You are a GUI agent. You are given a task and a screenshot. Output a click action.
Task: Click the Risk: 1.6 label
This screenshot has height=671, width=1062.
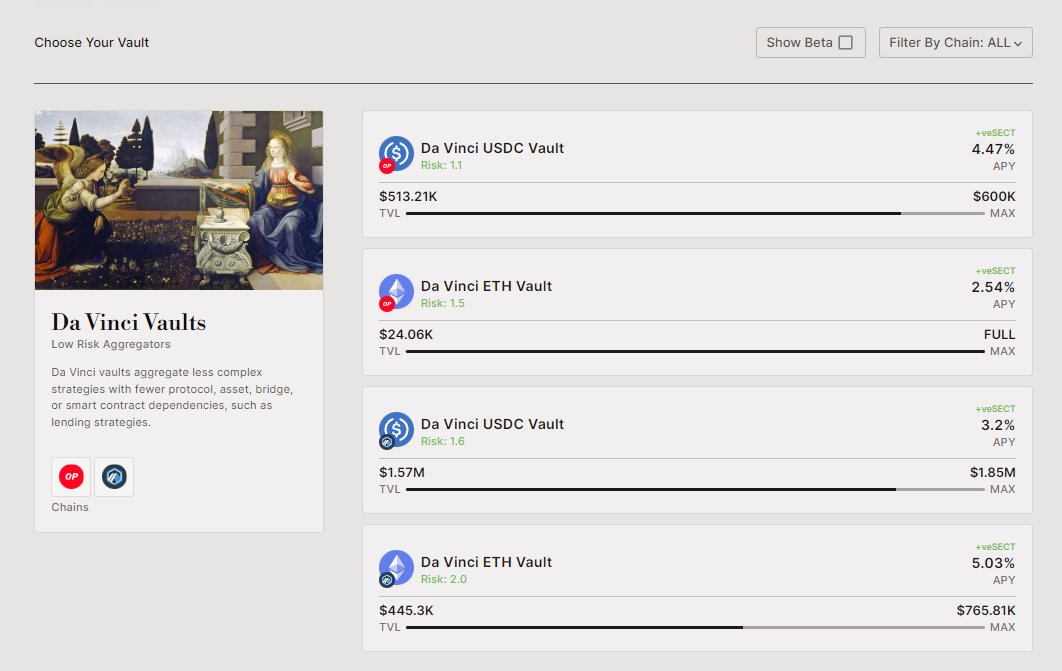[442, 441]
